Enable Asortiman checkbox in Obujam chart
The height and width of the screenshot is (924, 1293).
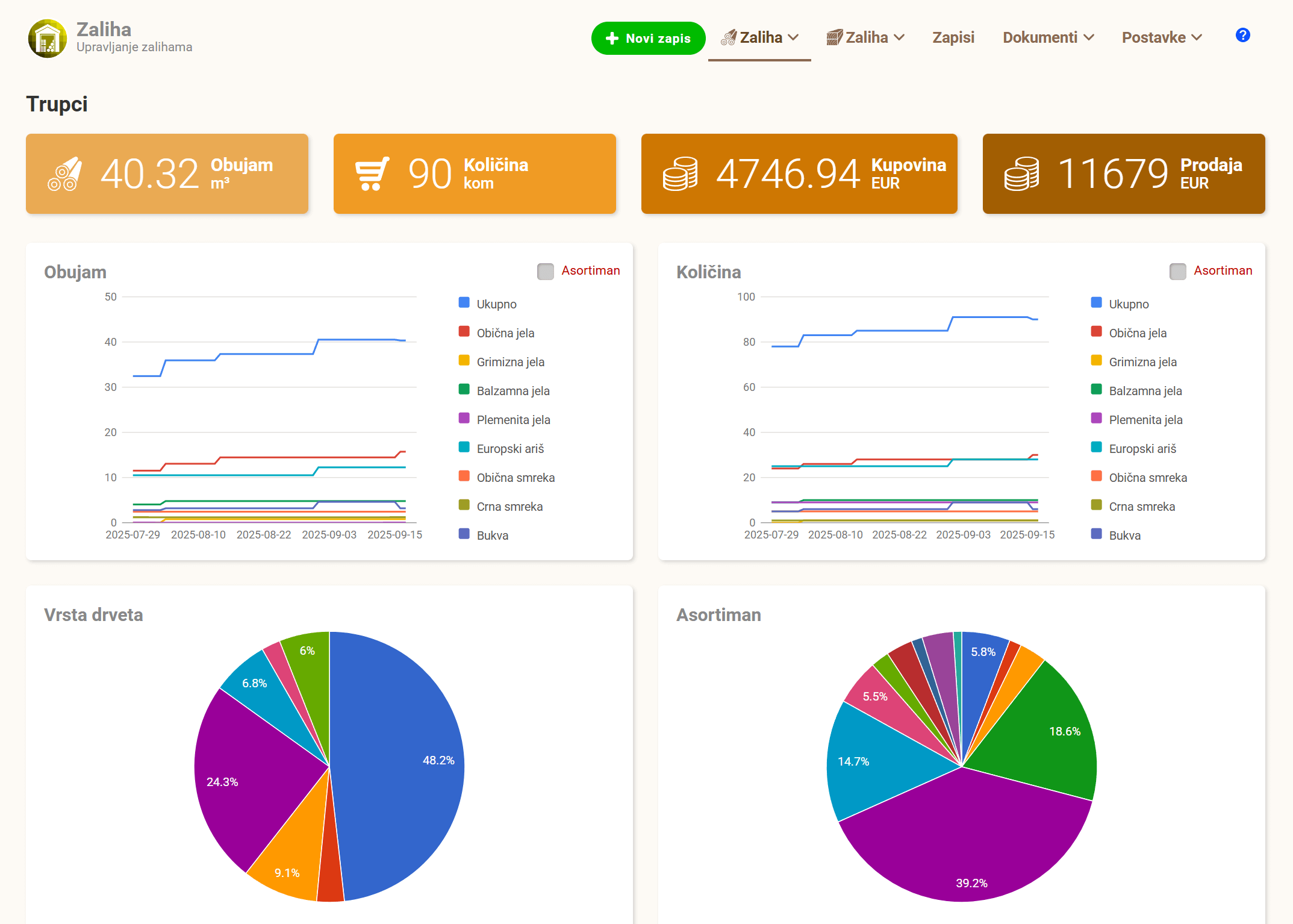[546, 271]
